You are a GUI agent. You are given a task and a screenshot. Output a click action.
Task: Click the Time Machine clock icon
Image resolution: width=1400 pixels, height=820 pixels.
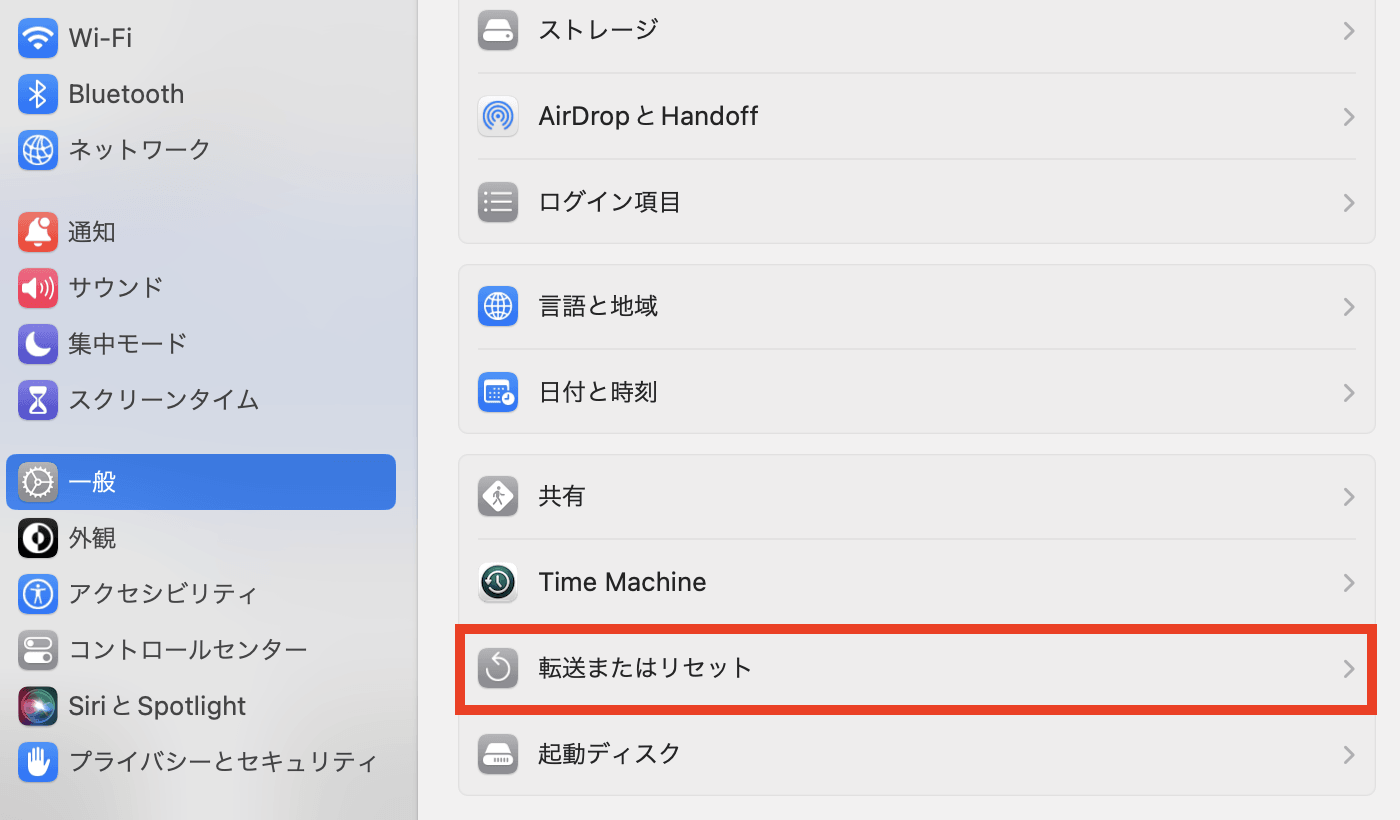coord(498,582)
